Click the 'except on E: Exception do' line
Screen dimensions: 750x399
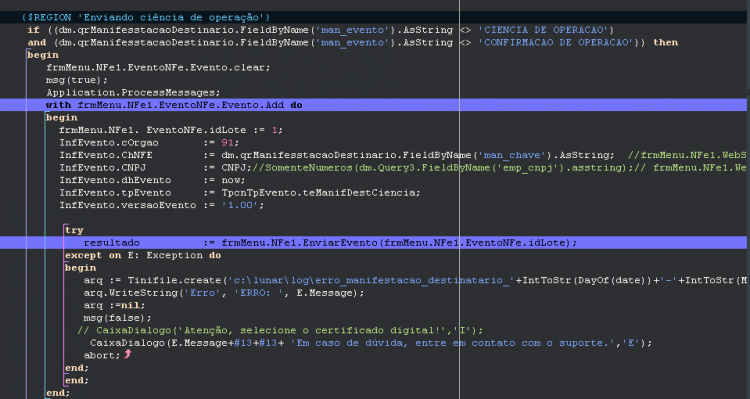[x=143, y=255]
